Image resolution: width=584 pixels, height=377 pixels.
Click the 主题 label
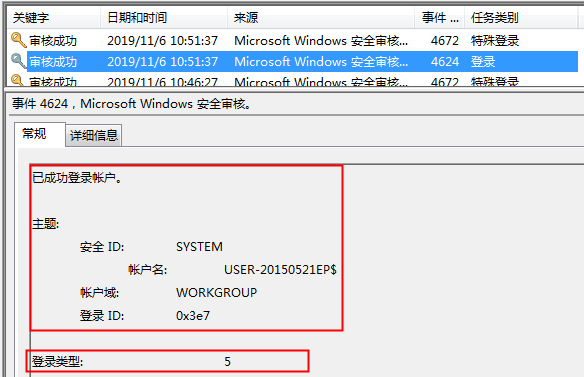point(45,224)
